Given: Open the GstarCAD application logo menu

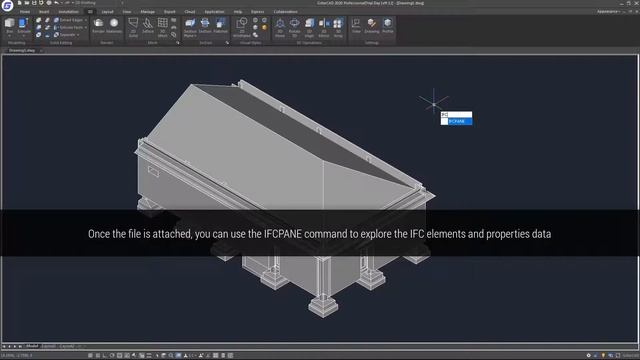Looking at the screenshot, I should (7, 5).
